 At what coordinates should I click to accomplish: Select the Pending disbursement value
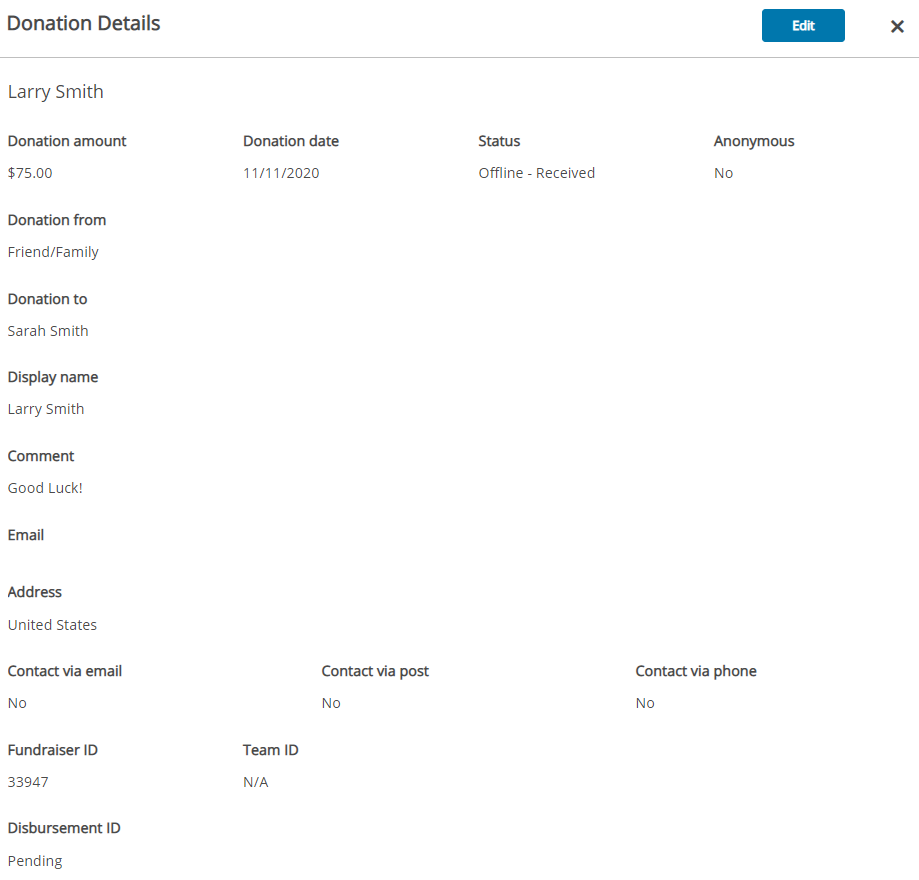pos(35,861)
